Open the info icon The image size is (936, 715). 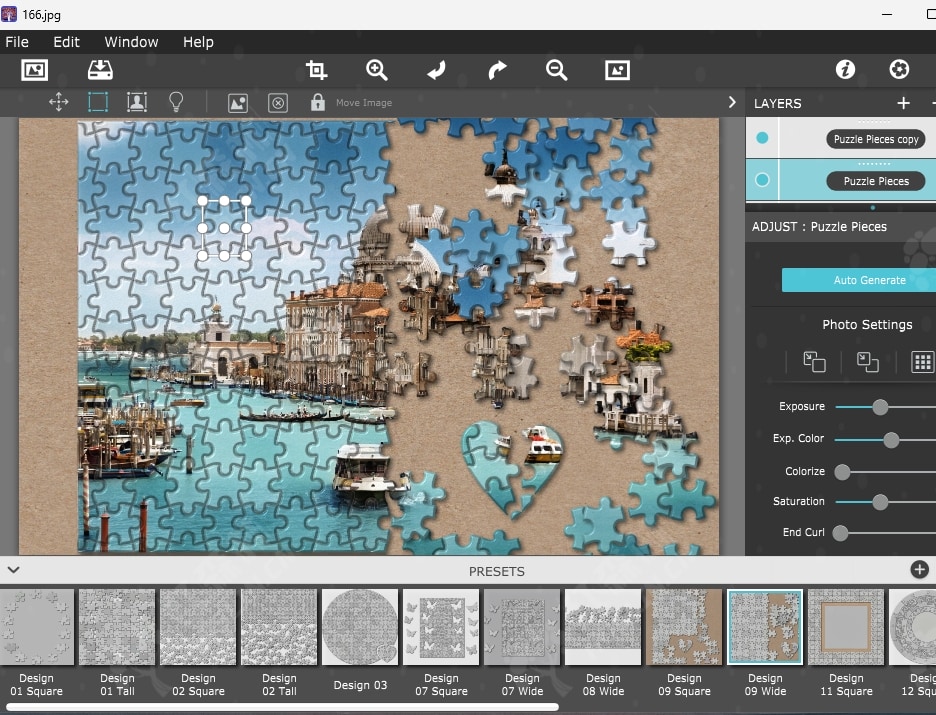[x=845, y=69]
